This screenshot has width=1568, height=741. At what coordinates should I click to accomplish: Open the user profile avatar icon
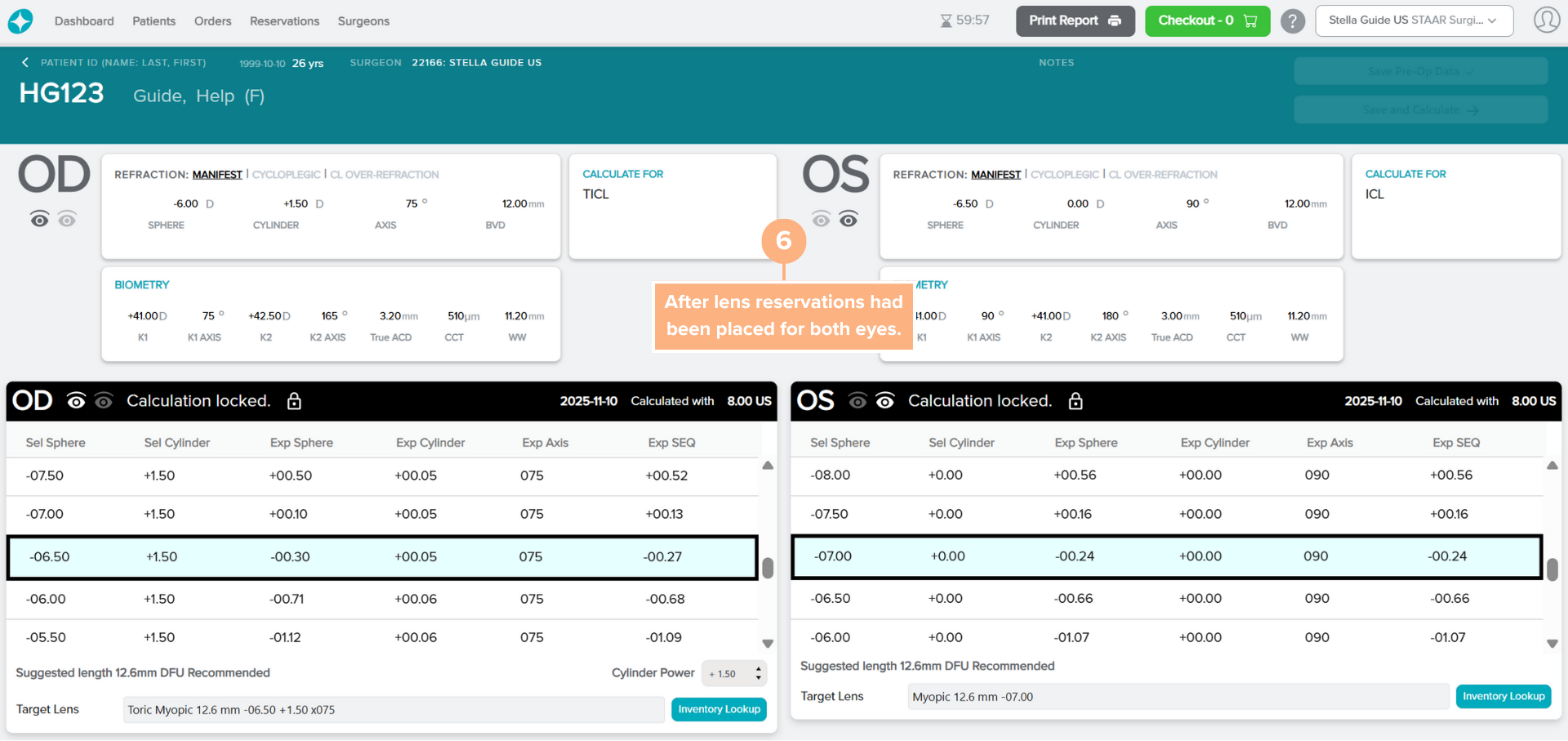click(1546, 20)
